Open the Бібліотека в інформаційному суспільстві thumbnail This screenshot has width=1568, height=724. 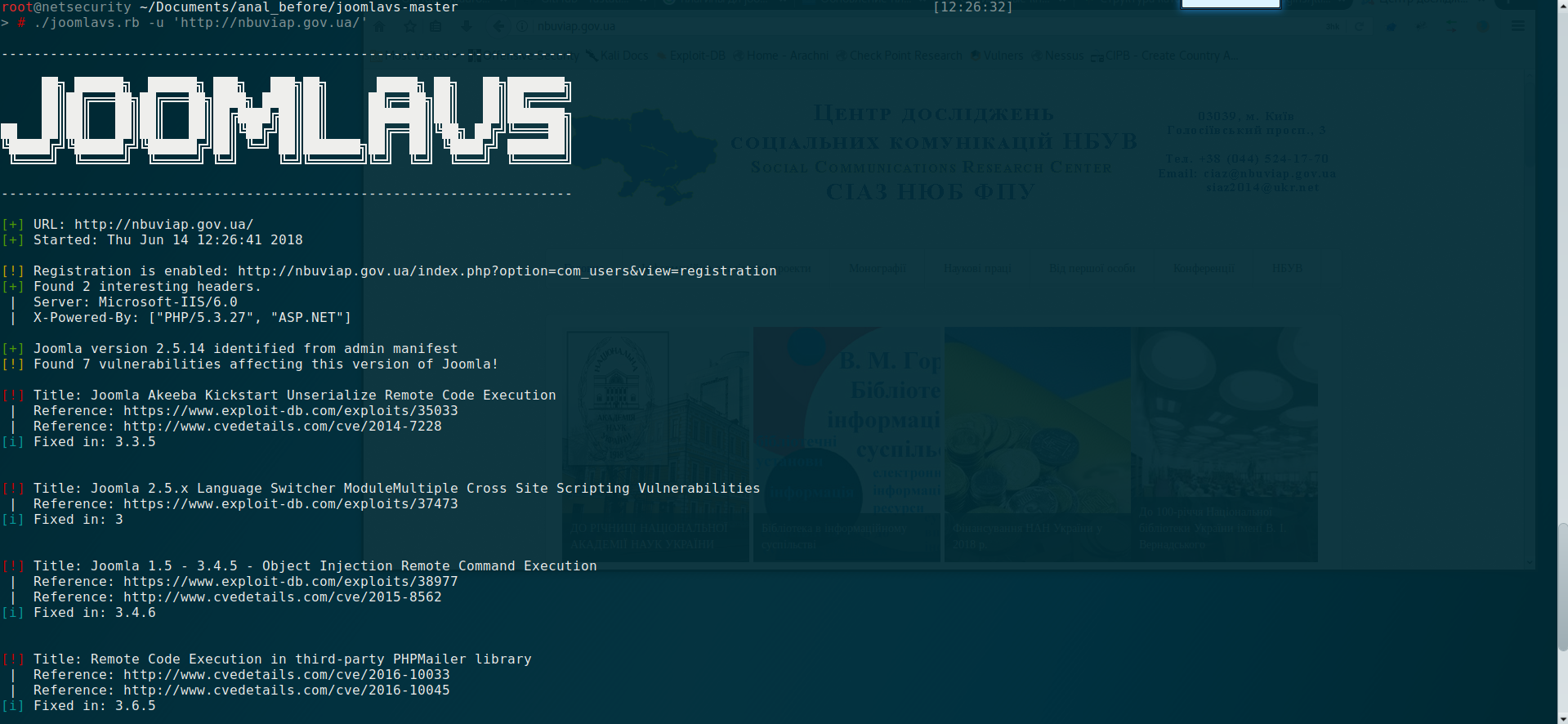coord(847,445)
